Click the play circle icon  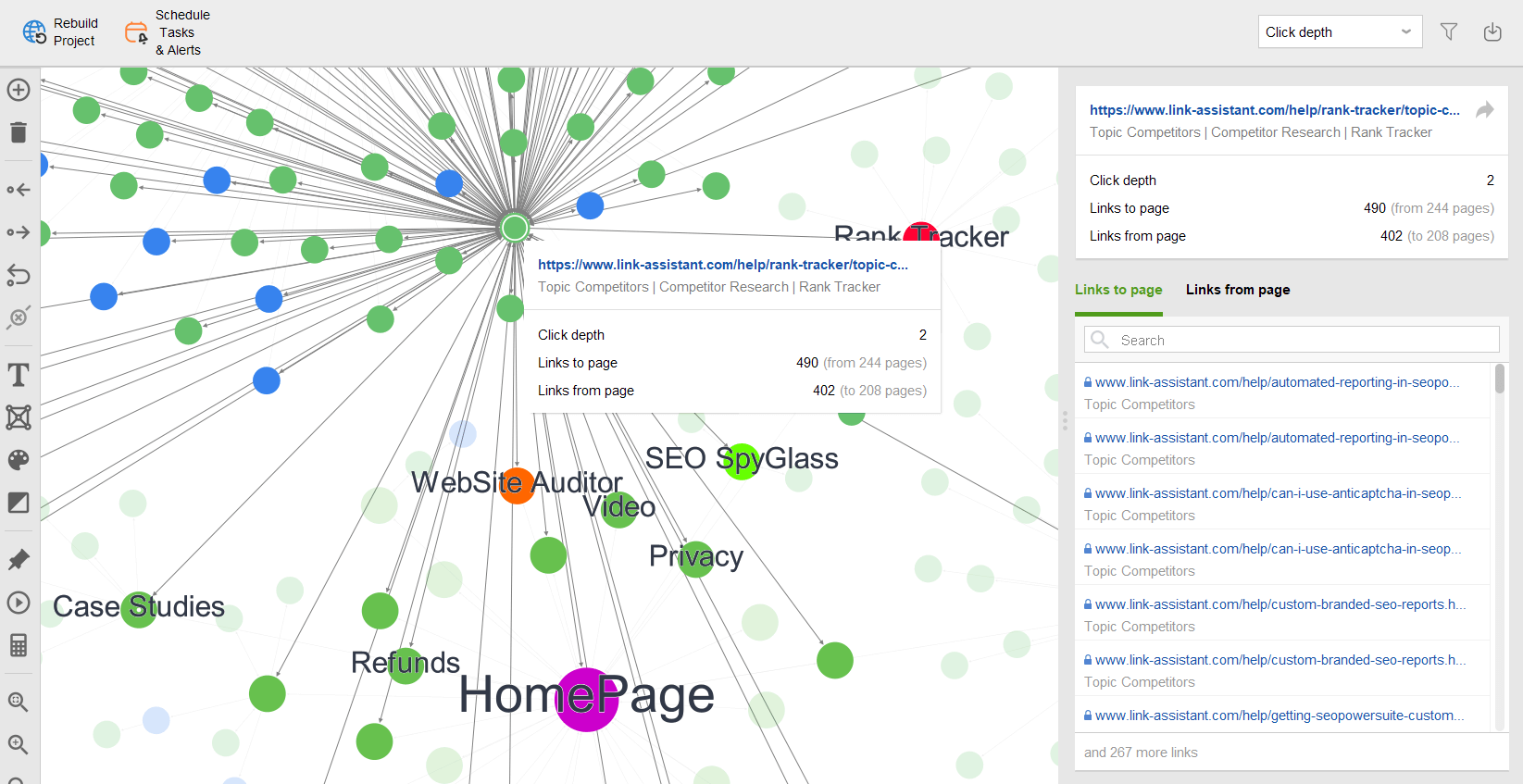(19, 603)
